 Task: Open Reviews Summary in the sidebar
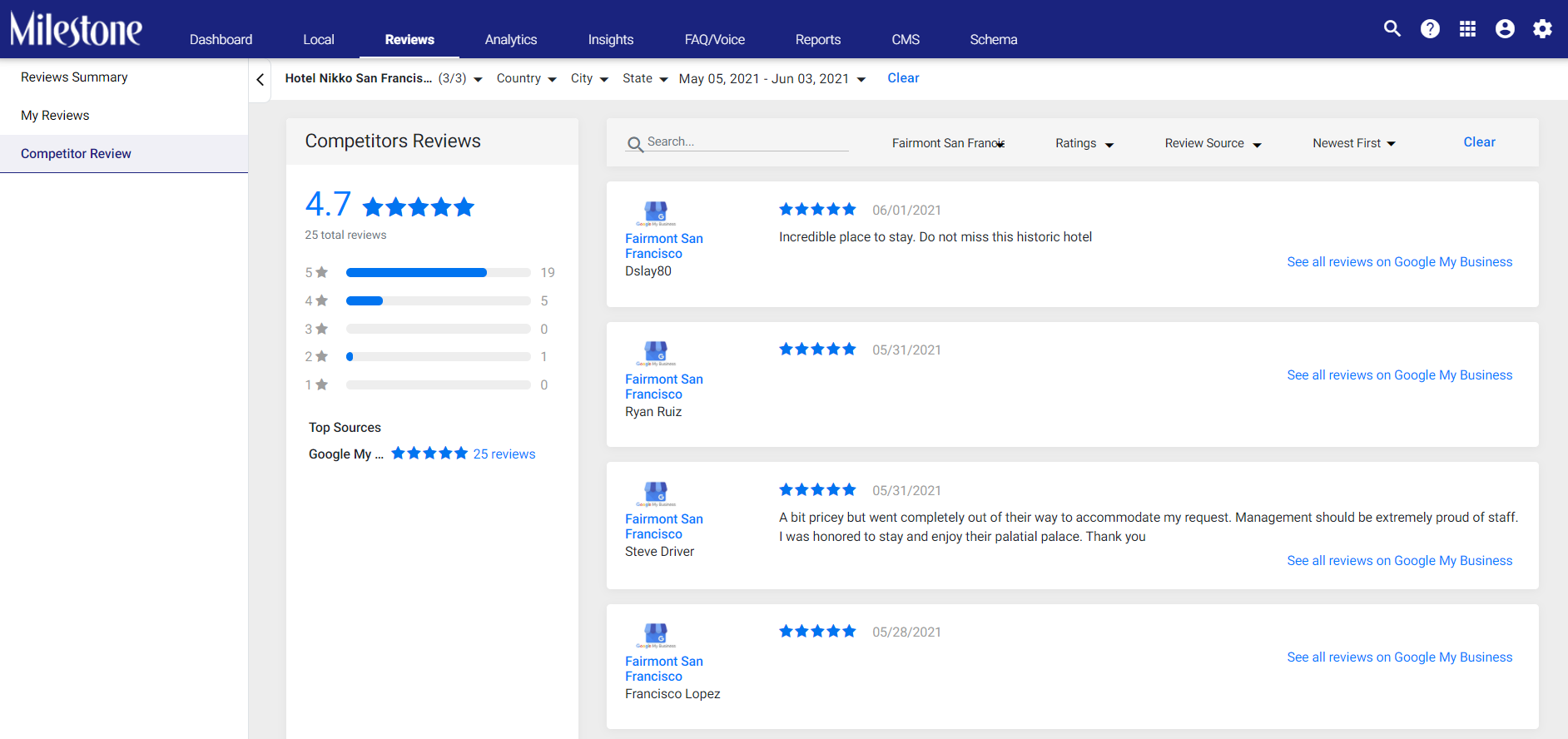[x=124, y=77]
